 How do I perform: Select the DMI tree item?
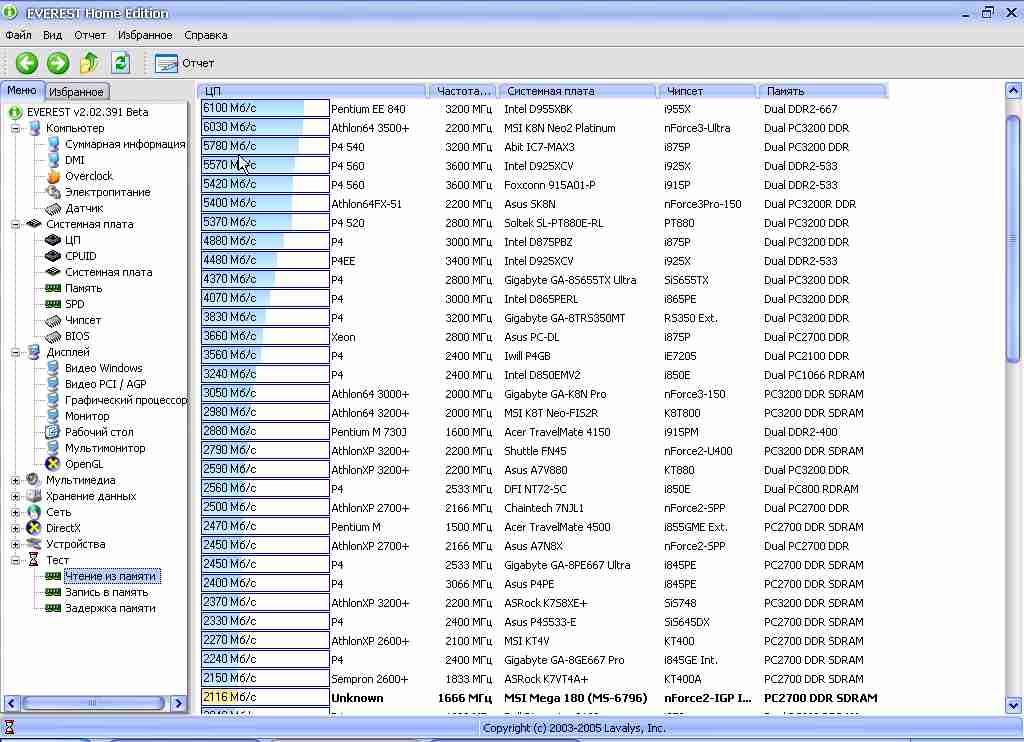click(74, 160)
